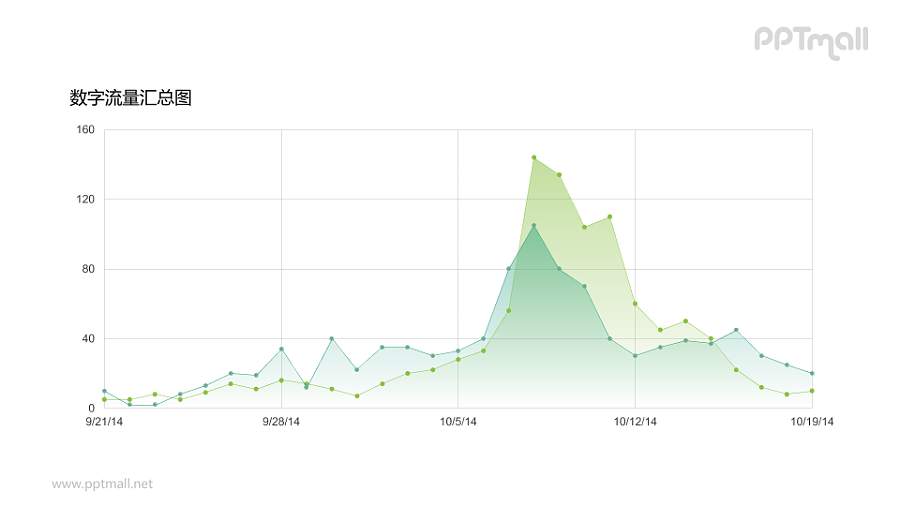Click the 80 label on the y-axis
This screenshot has height=506, width=900.
click(x=88, y=269)
